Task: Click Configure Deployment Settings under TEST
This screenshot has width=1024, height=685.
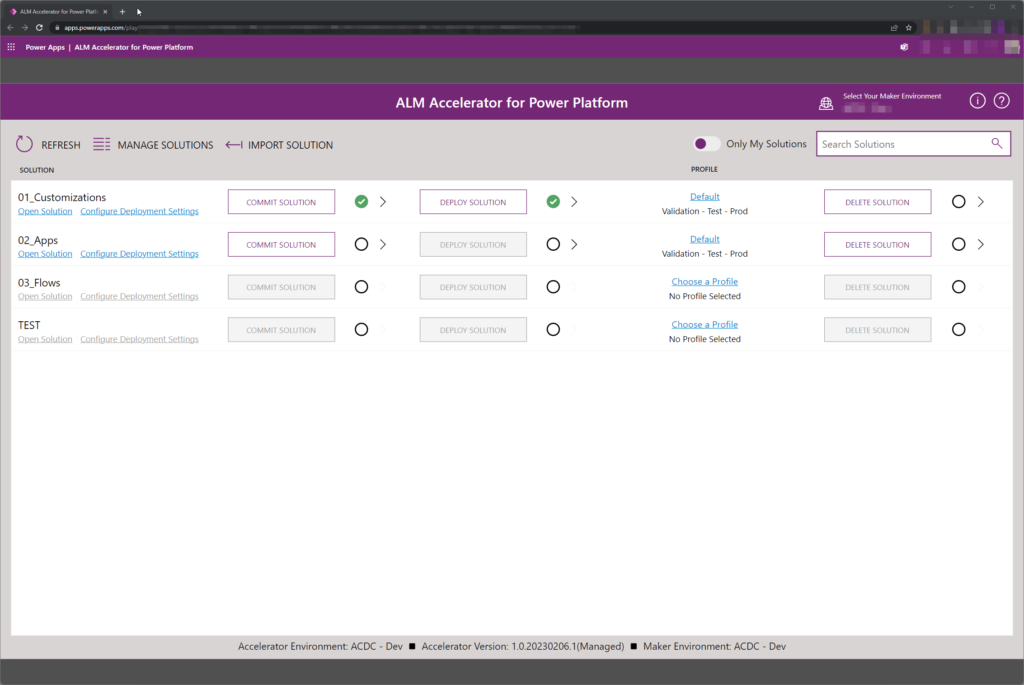Action: [x=139, y=339]
